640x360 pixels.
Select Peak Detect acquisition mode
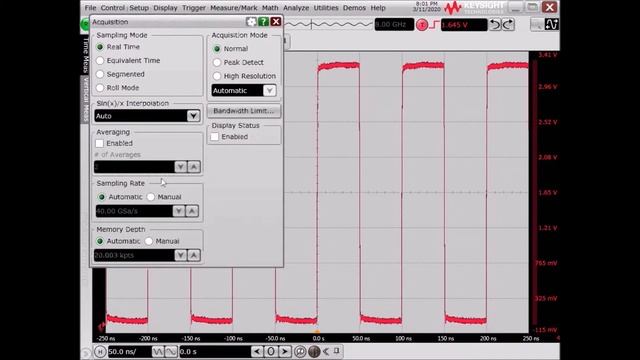217,62
